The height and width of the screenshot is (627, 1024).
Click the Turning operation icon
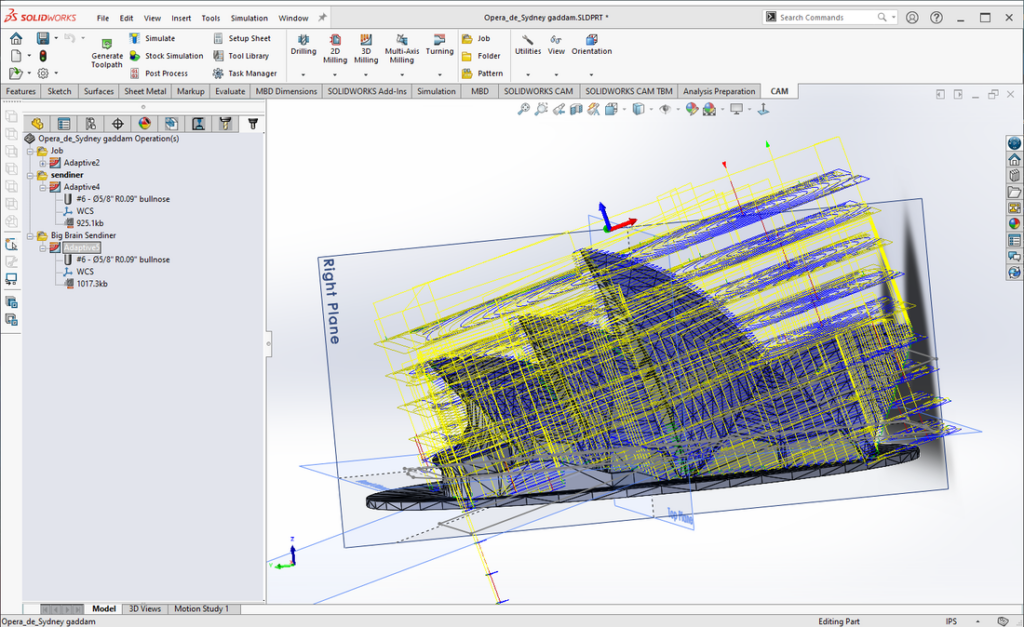coord(440,39)
